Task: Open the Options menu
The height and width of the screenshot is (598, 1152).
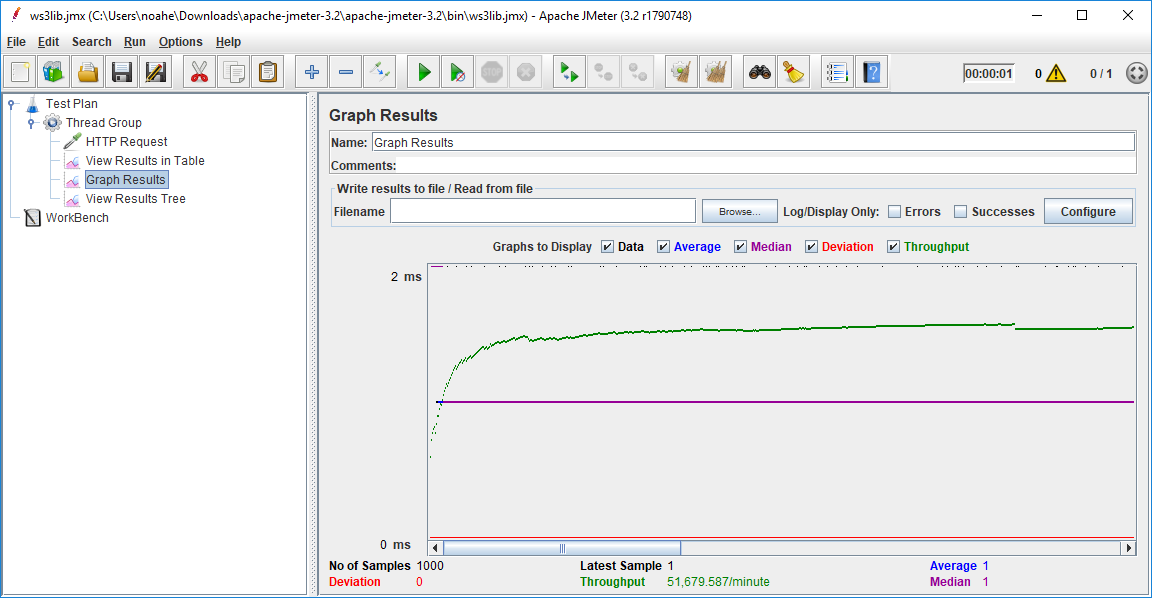Action: coord(180,42)
